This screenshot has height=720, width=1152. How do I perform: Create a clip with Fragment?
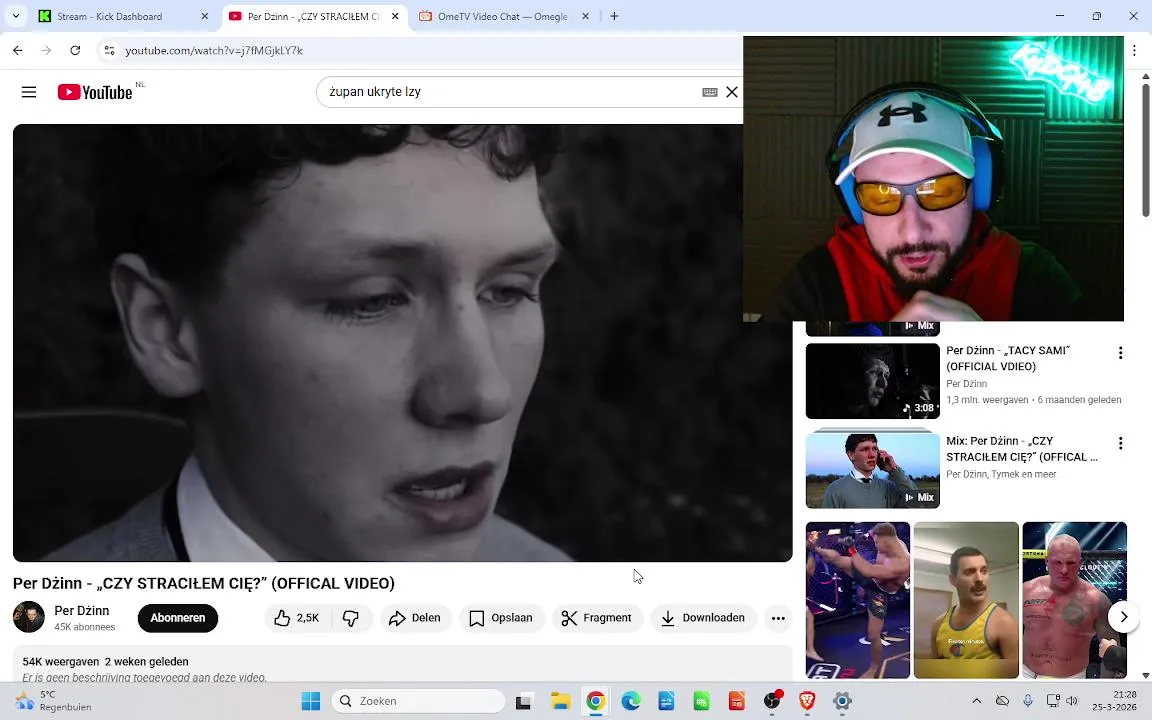597,618
